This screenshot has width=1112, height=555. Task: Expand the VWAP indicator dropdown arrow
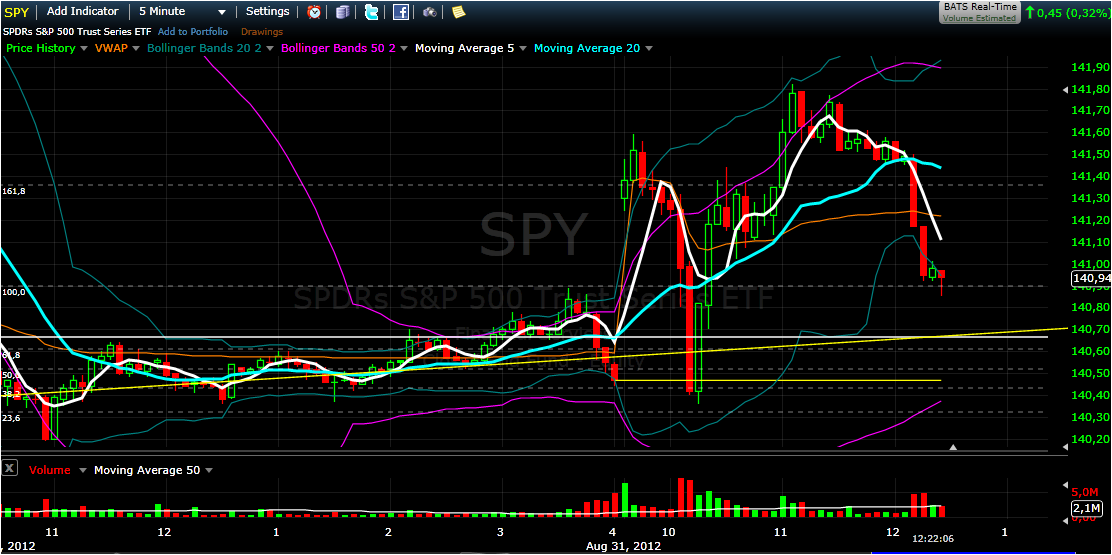(x=135, y=49)
